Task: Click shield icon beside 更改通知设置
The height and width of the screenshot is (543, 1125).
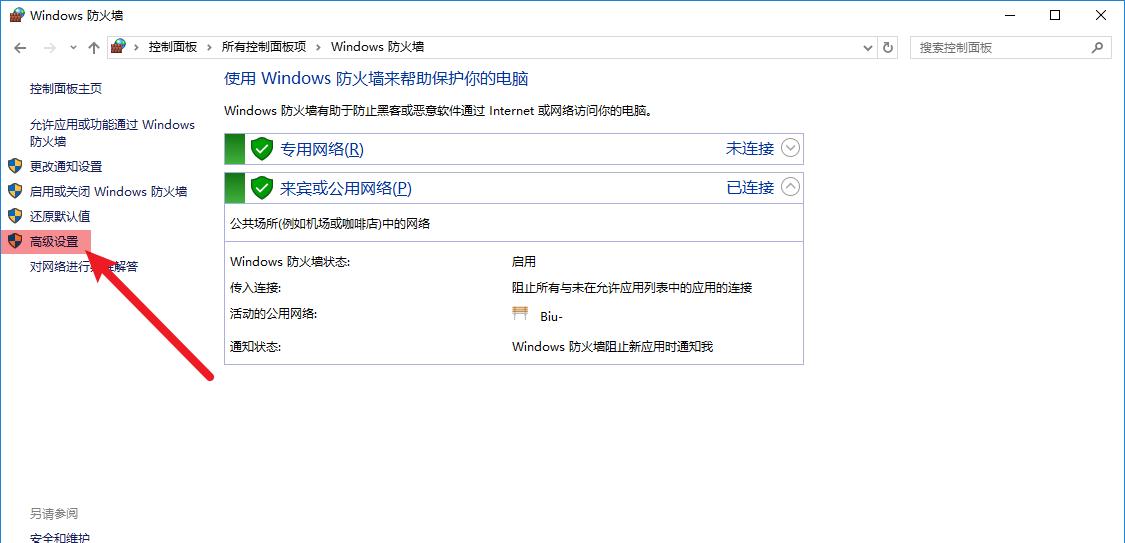Action: (x=15, y=166)
